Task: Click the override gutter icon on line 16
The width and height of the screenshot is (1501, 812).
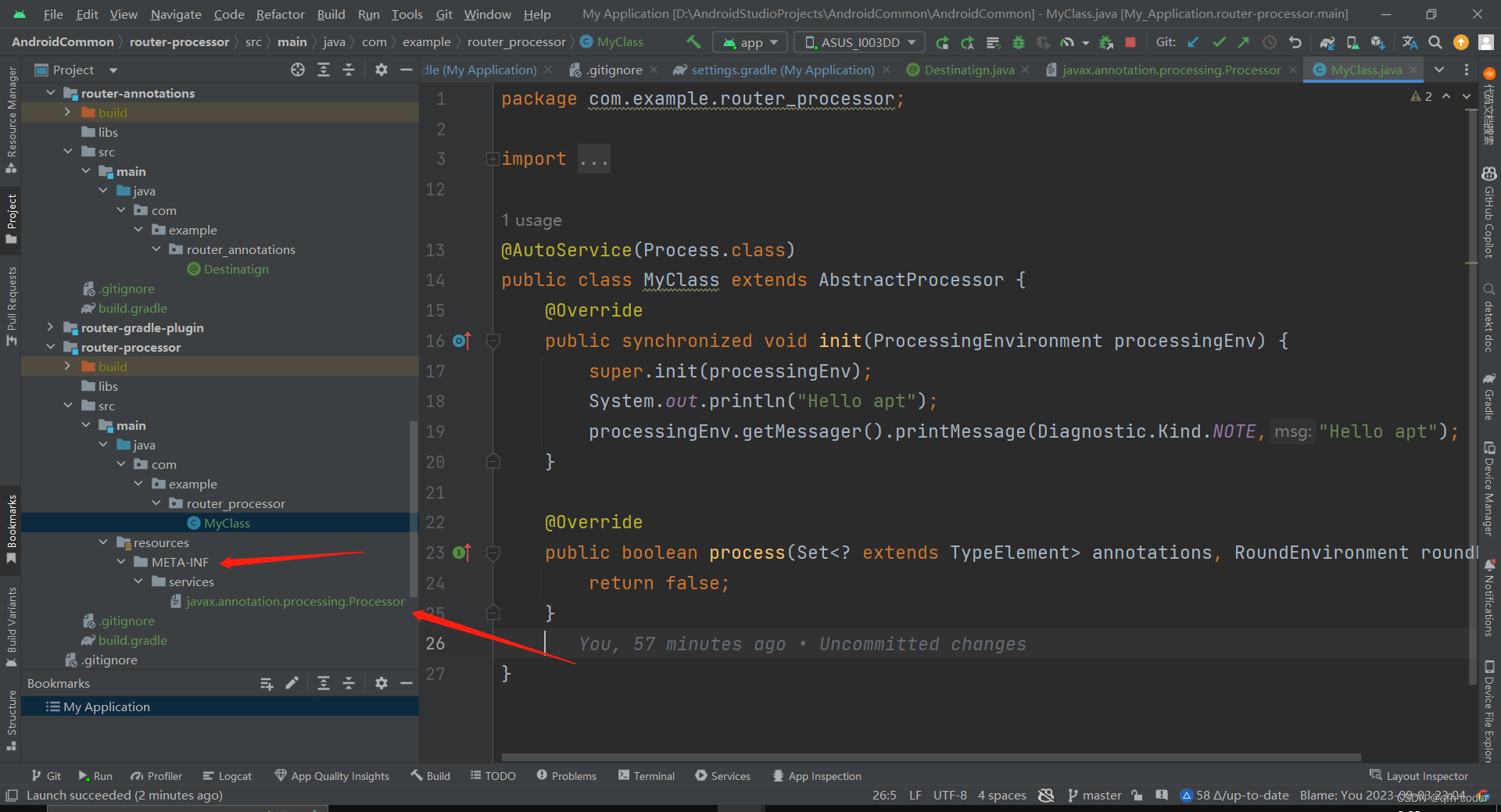Action: point(461,341)
